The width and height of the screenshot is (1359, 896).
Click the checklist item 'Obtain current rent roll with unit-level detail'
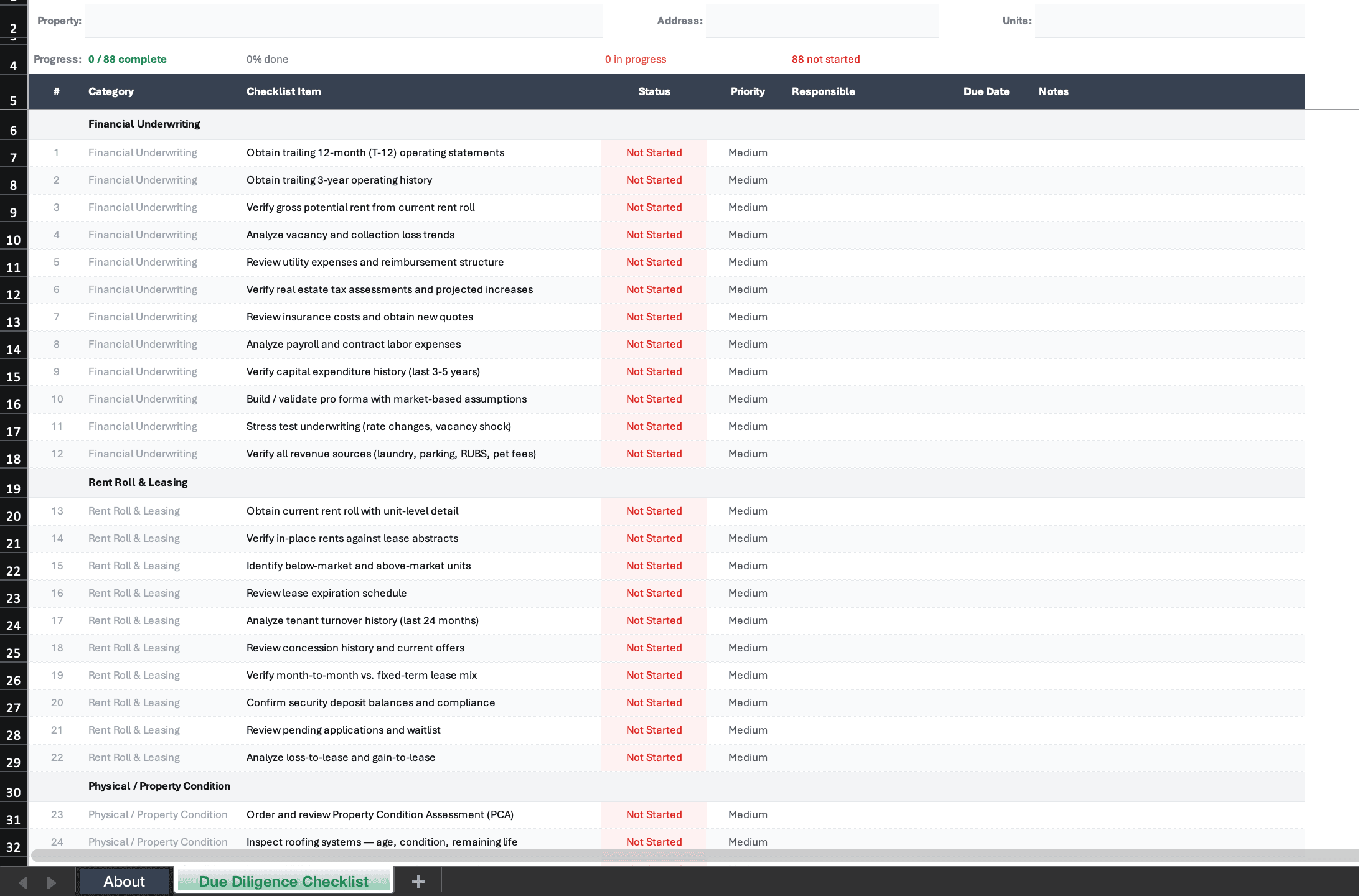[x=352, y=511]
